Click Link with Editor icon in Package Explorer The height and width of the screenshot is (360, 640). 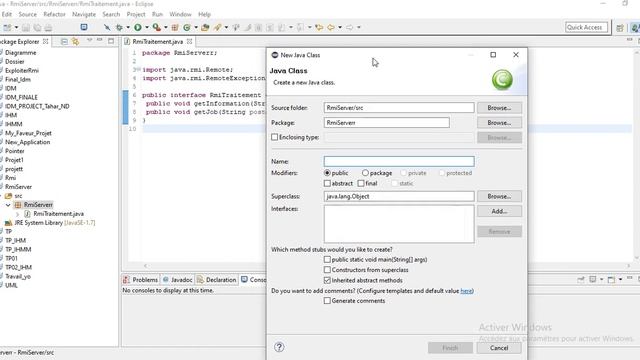(75, 41)
